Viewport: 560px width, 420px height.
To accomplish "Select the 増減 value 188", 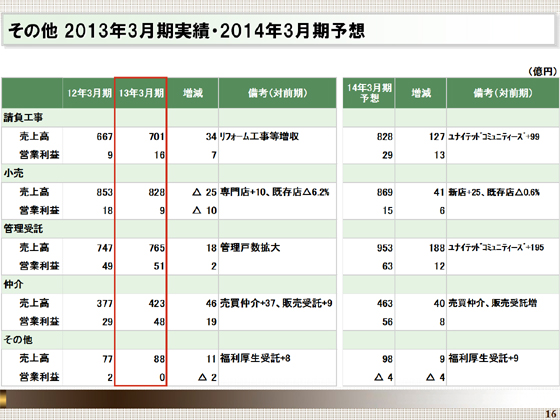I will (x=437, y=248).
